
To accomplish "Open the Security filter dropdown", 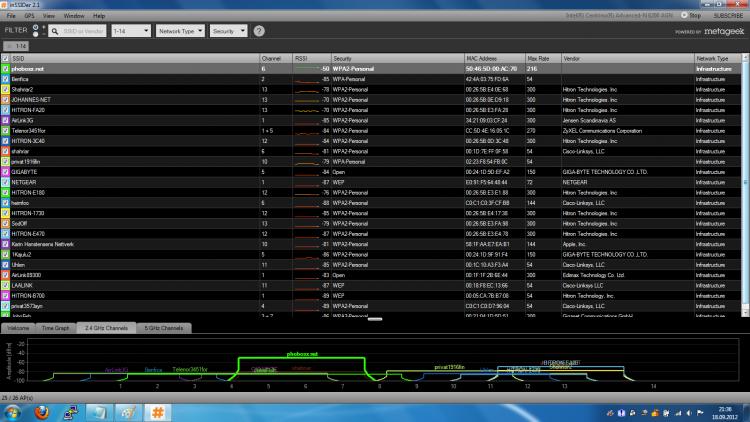I will [228, 31].
